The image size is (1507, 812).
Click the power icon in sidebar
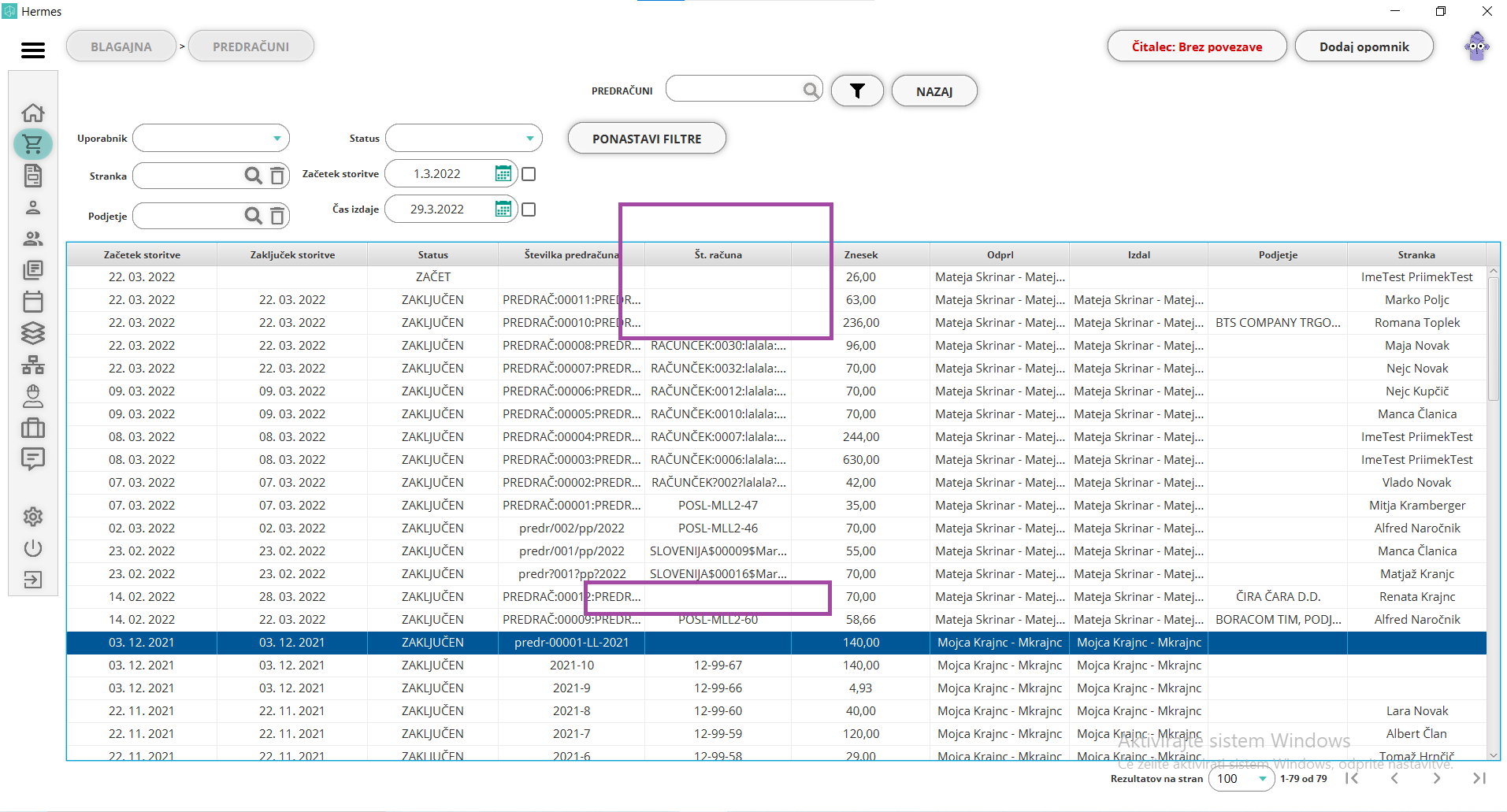pos(33,548)
